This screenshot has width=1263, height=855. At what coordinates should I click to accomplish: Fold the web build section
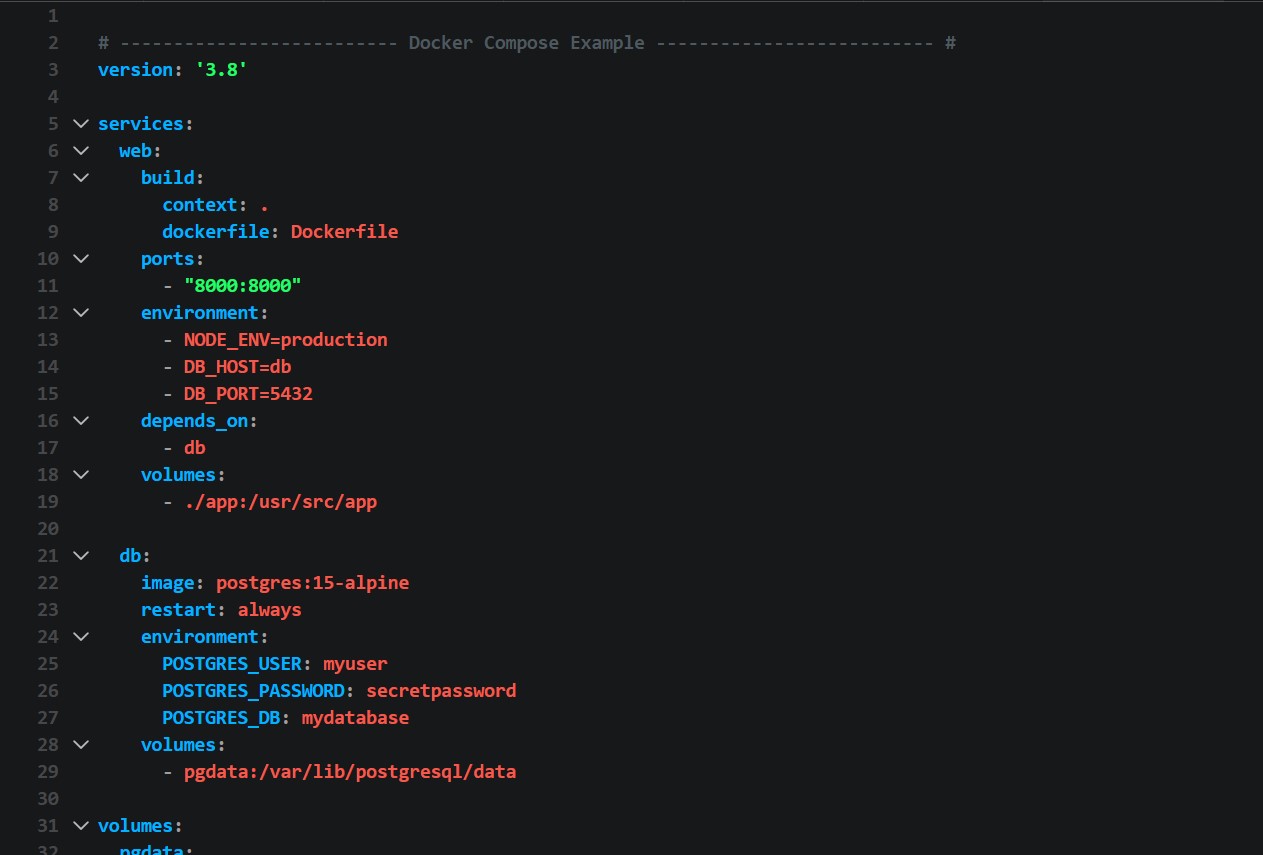[80, 178]
